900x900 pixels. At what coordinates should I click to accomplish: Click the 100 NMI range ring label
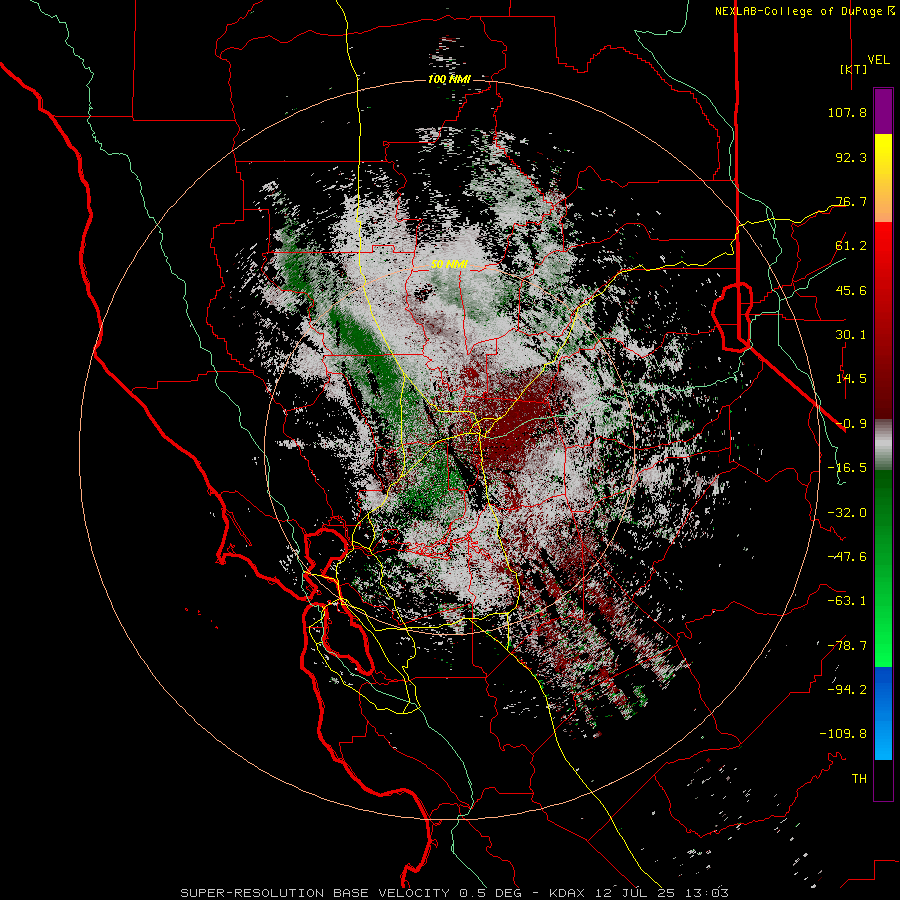tap(449, 79)
